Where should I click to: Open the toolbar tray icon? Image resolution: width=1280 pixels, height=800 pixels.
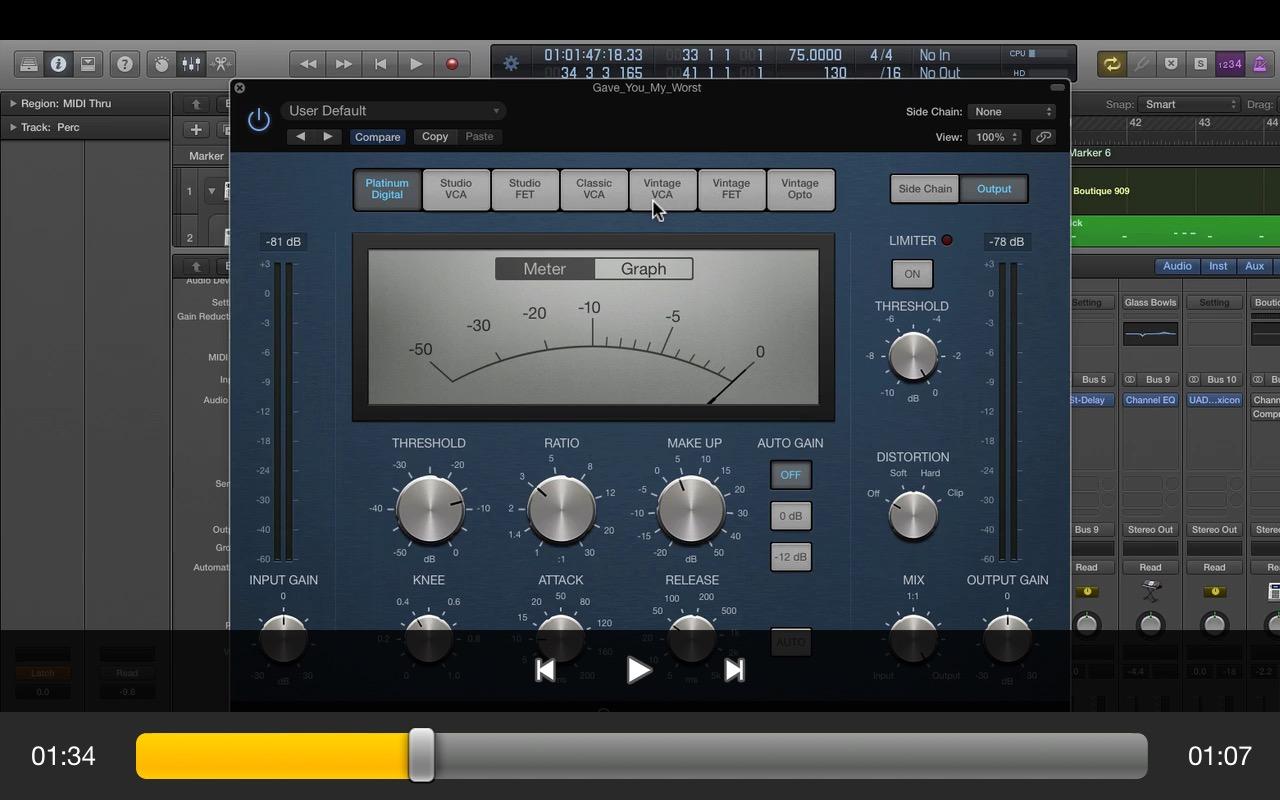pos(88,64)
